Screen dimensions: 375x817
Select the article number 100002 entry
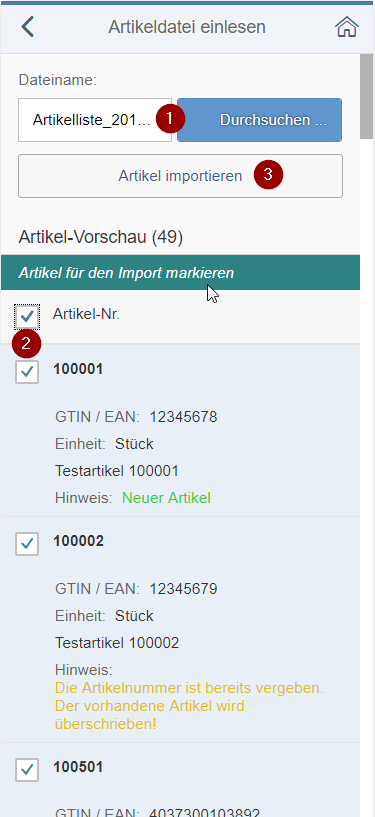(x=78, y=541)
